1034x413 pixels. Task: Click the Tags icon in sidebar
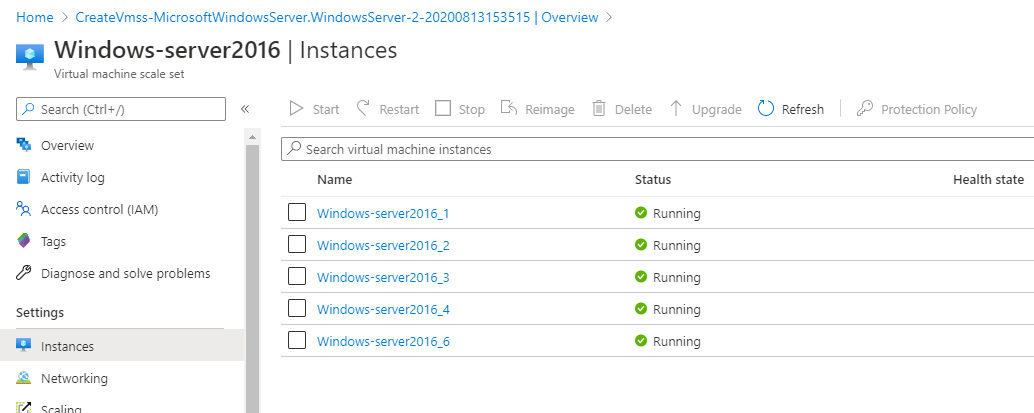tap(24, 241)
